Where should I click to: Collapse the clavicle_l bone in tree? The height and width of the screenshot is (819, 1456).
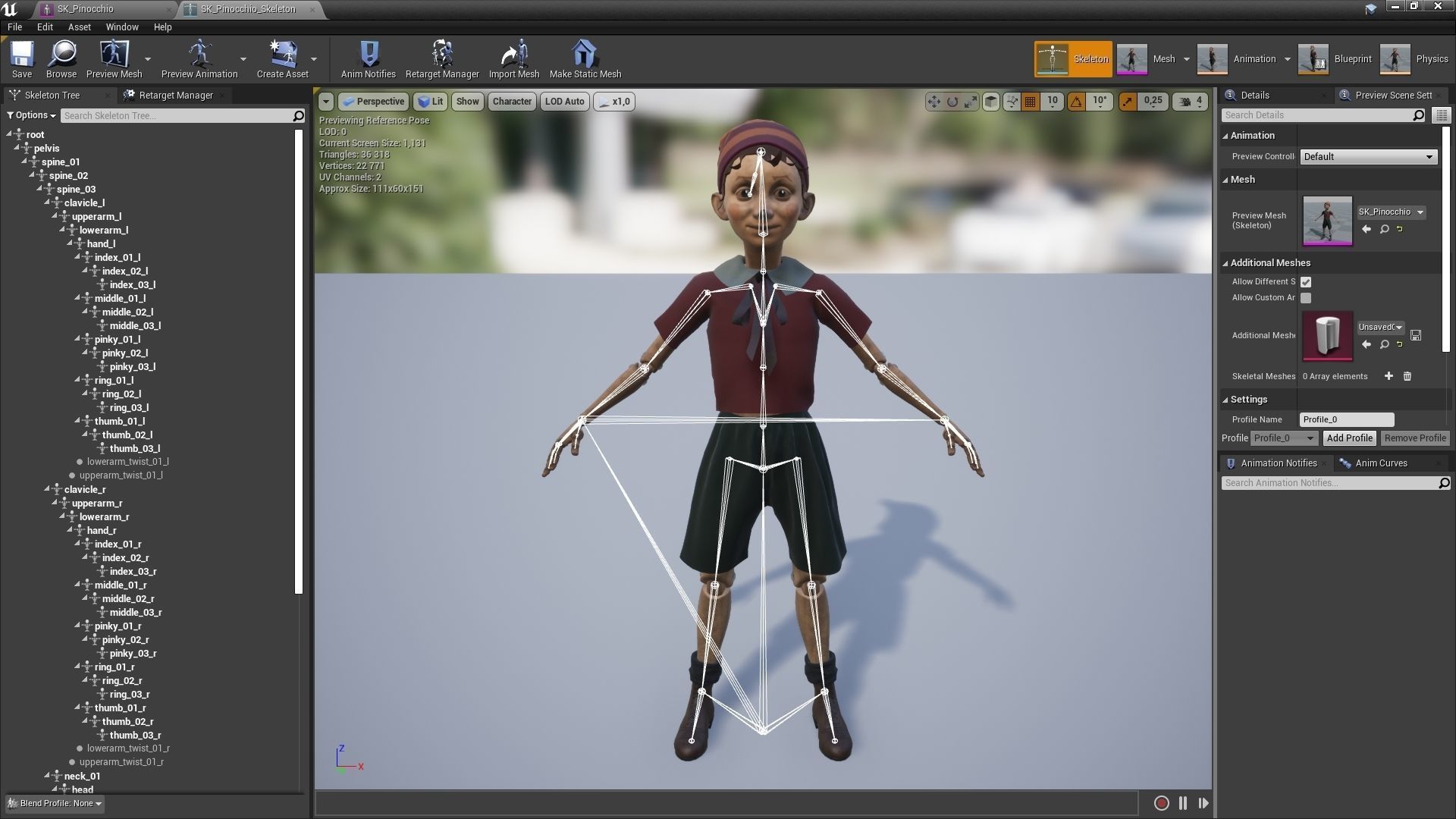[x=47, y=203]
